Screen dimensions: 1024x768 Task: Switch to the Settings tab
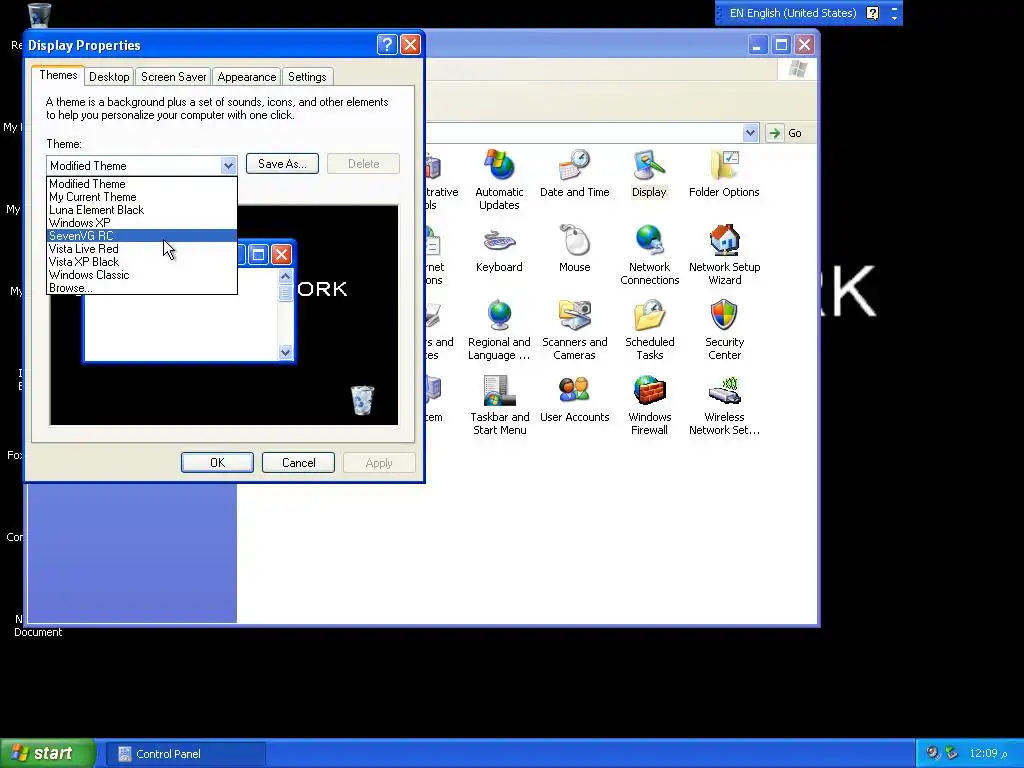[x=307, y=77]
